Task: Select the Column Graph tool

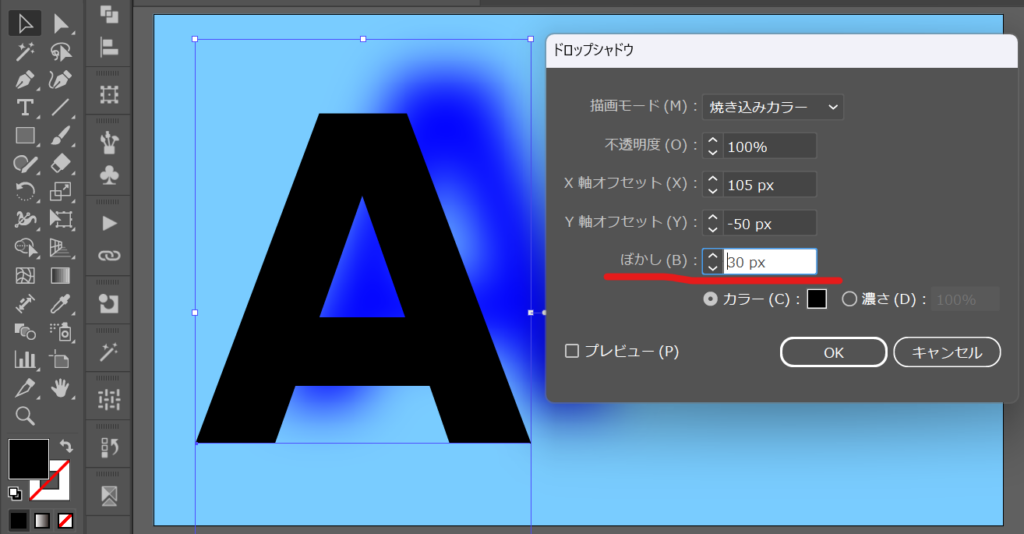Action: (x=25, y=359)
